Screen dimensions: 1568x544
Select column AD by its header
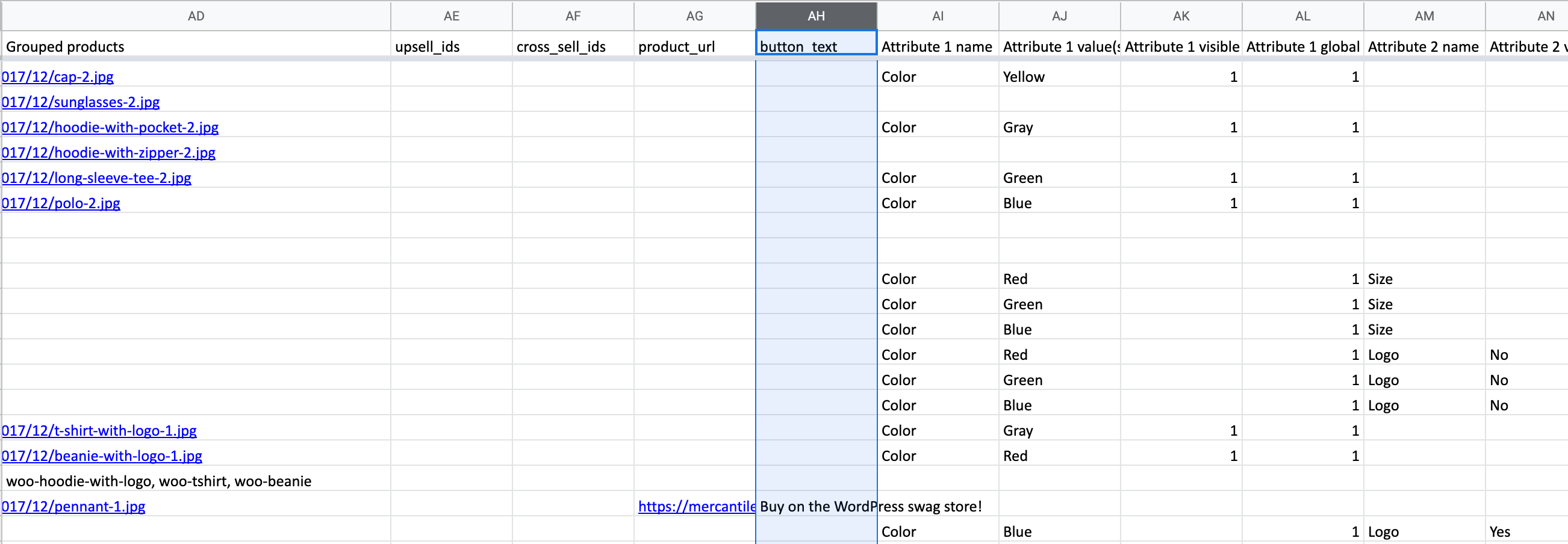[196, 16]
